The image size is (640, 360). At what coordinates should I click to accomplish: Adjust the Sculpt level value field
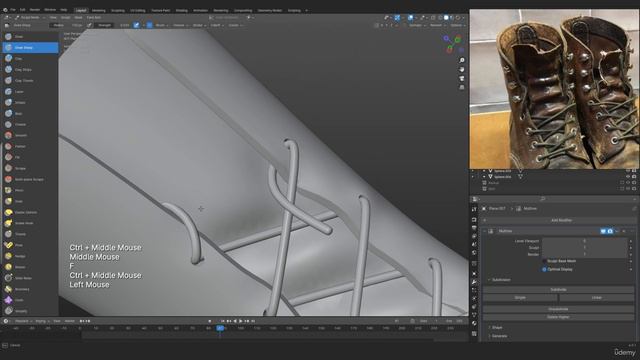pos(584,247)
